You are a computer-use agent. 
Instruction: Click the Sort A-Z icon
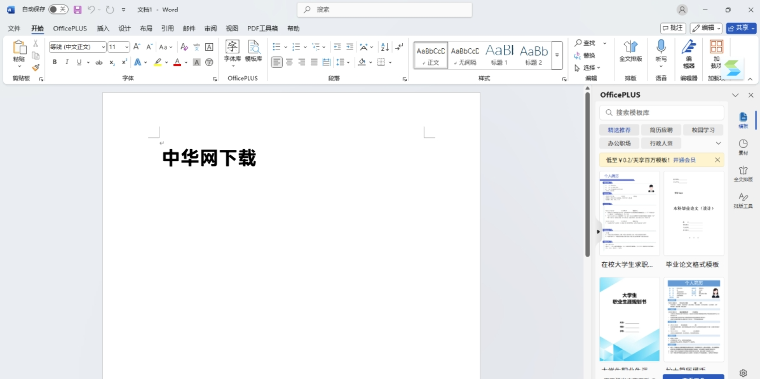pos(385,47)
